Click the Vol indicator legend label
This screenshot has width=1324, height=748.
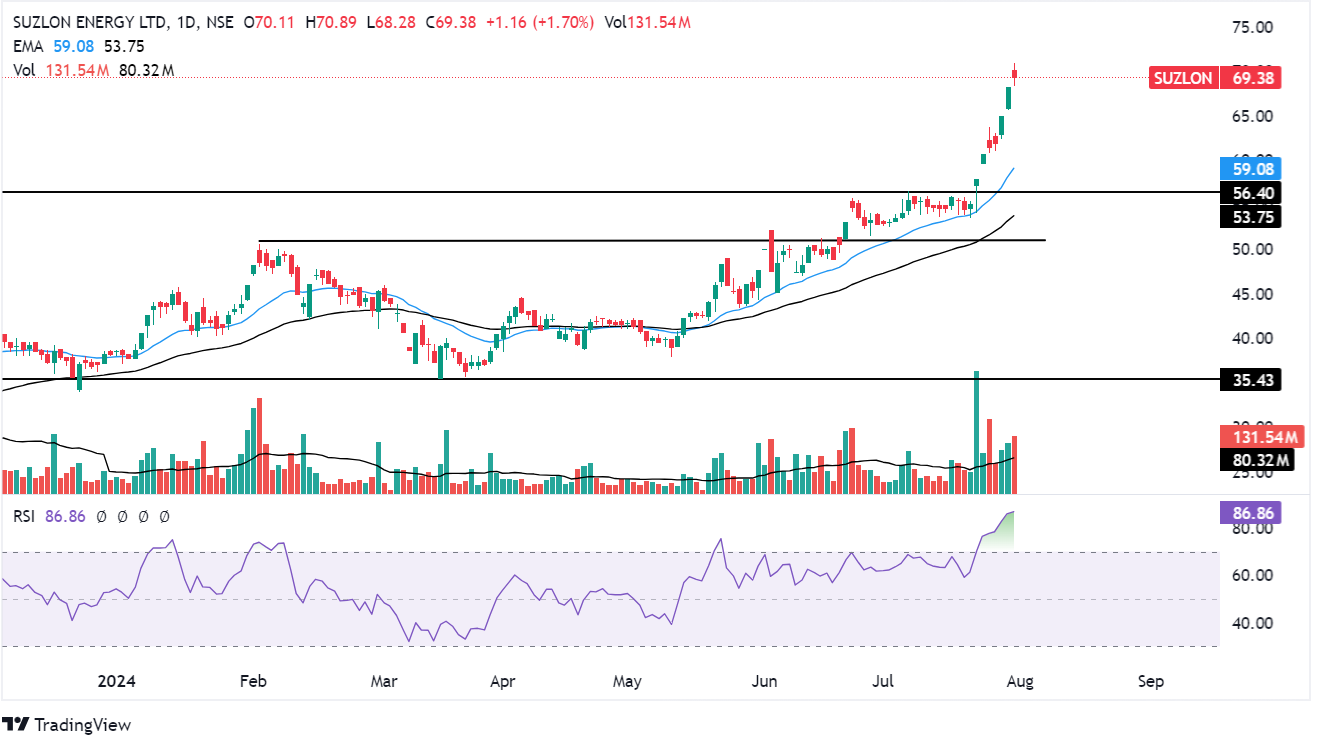(25, 70)
